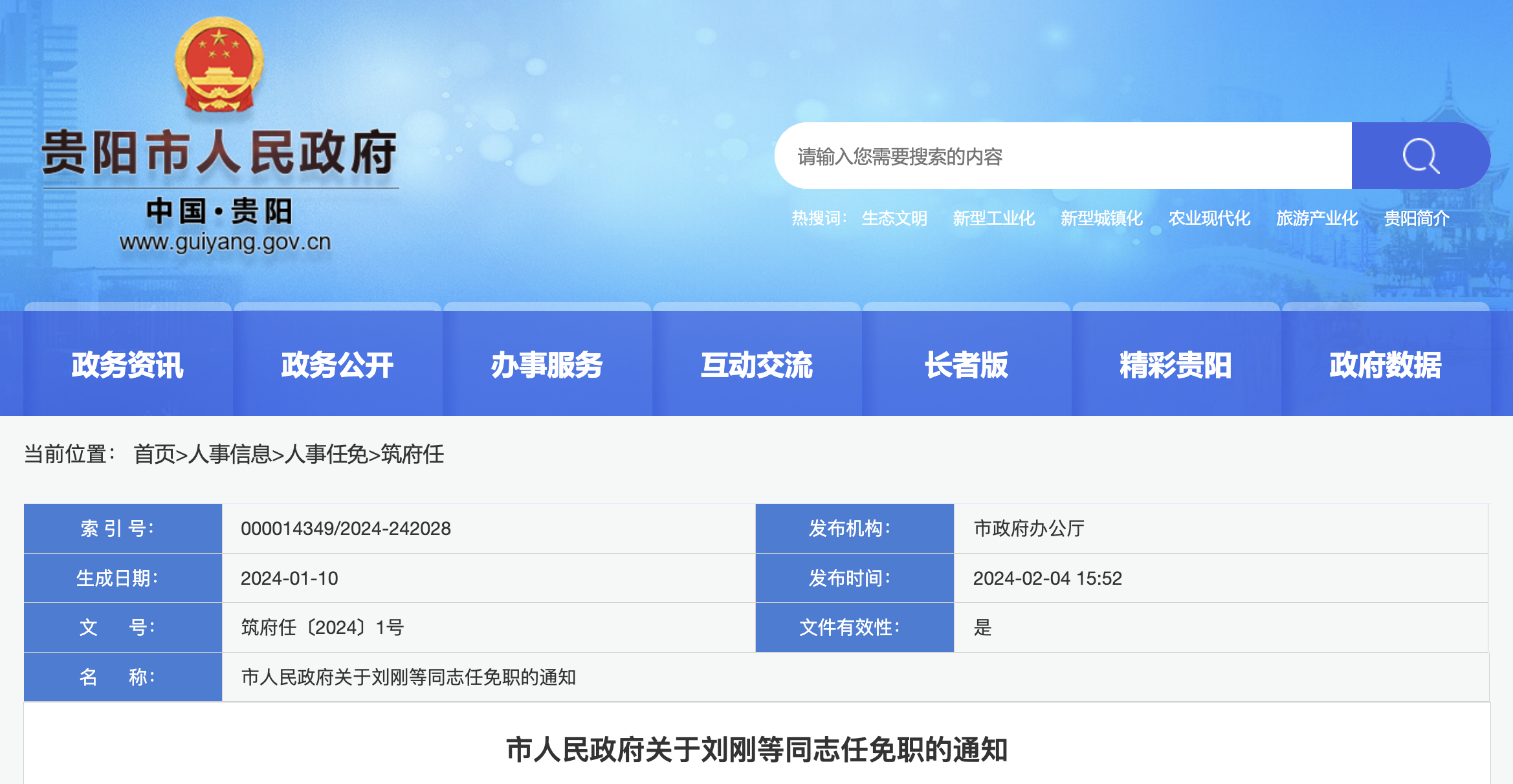Select the generation date 2024-01-10
The height and width of the screenshot is (784, 1513).
pos(289,578)
